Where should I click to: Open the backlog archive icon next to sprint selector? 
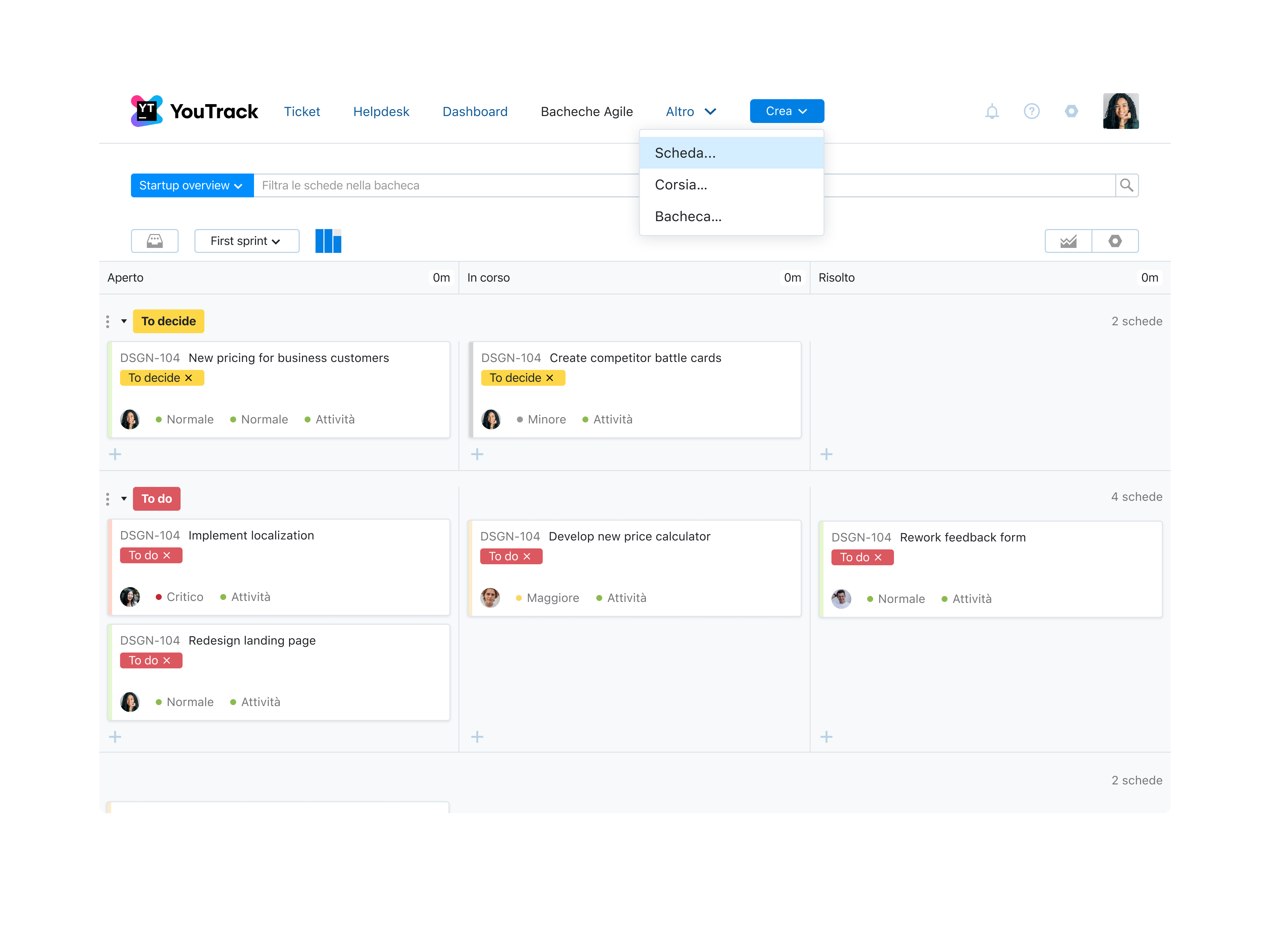point(154,241)
